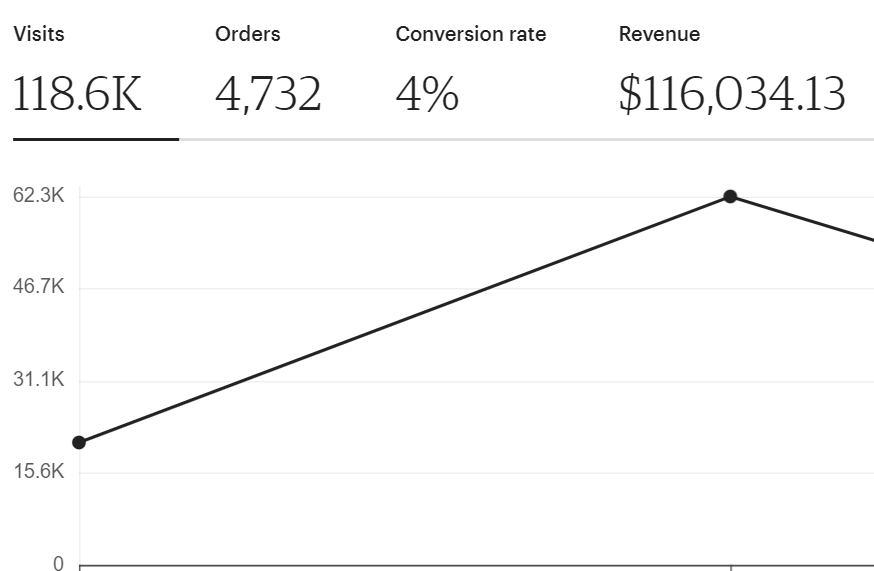Image resolution: width=874 pixels, height=571 pixels.
Task: Click the 118.6K visits total
Action: (77, 94)
